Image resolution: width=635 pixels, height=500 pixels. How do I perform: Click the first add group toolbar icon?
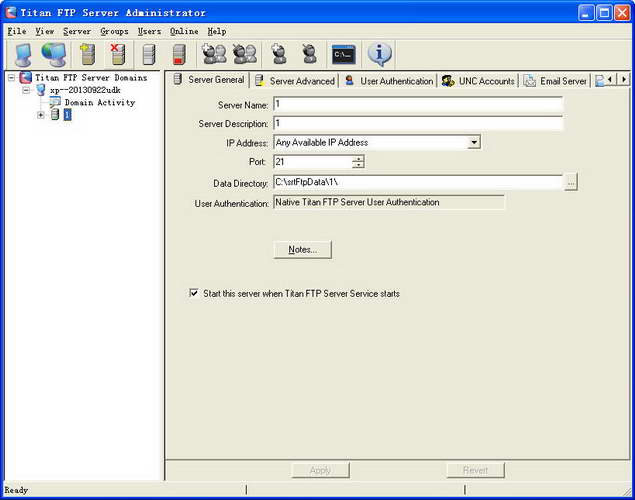[x=213, y=54]
